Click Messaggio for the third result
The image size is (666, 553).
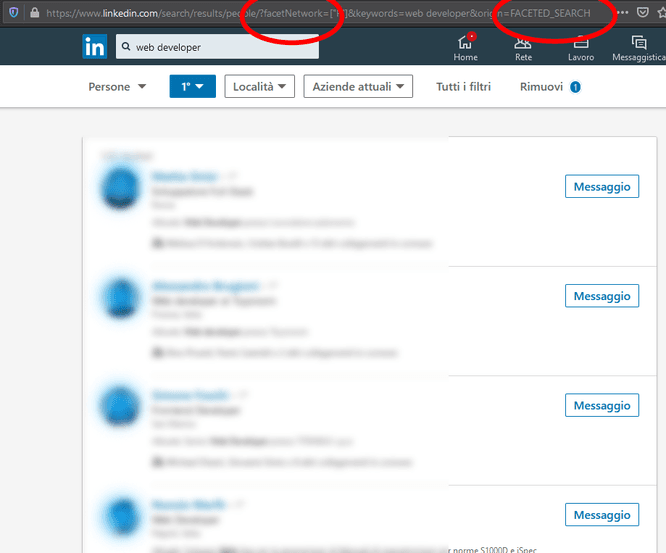(x=602, y=405)
